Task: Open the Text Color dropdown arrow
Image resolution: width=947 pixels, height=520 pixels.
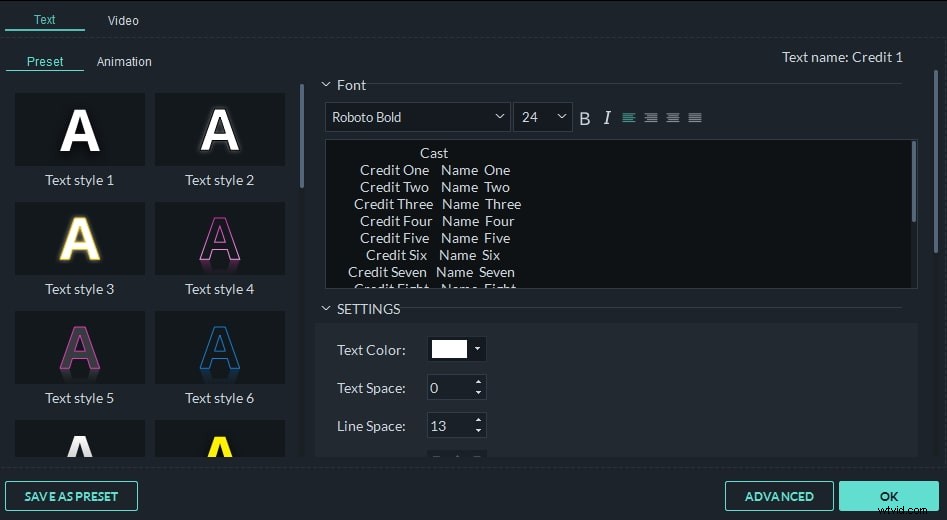Action: pos(477,348)
